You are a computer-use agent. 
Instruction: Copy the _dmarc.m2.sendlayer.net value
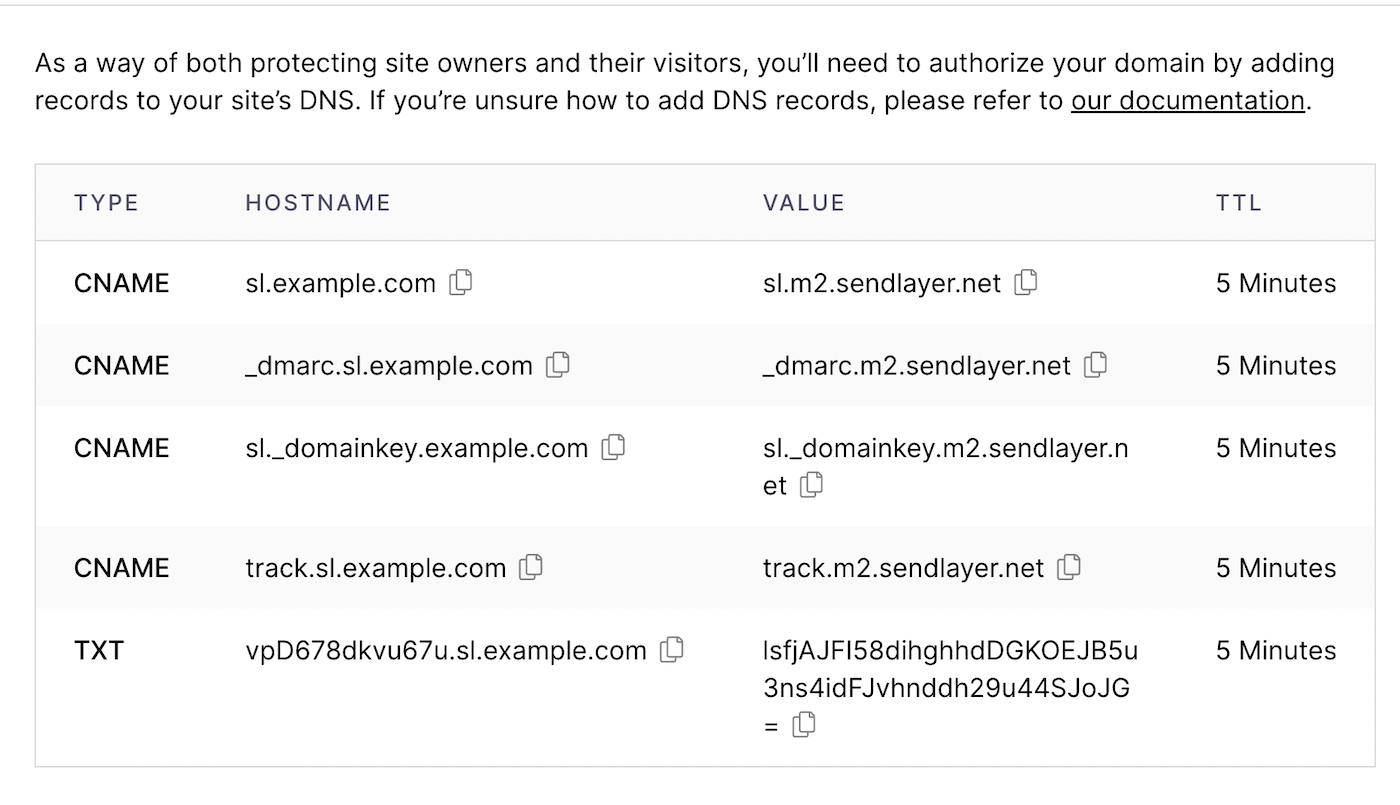pos(1095,365)
